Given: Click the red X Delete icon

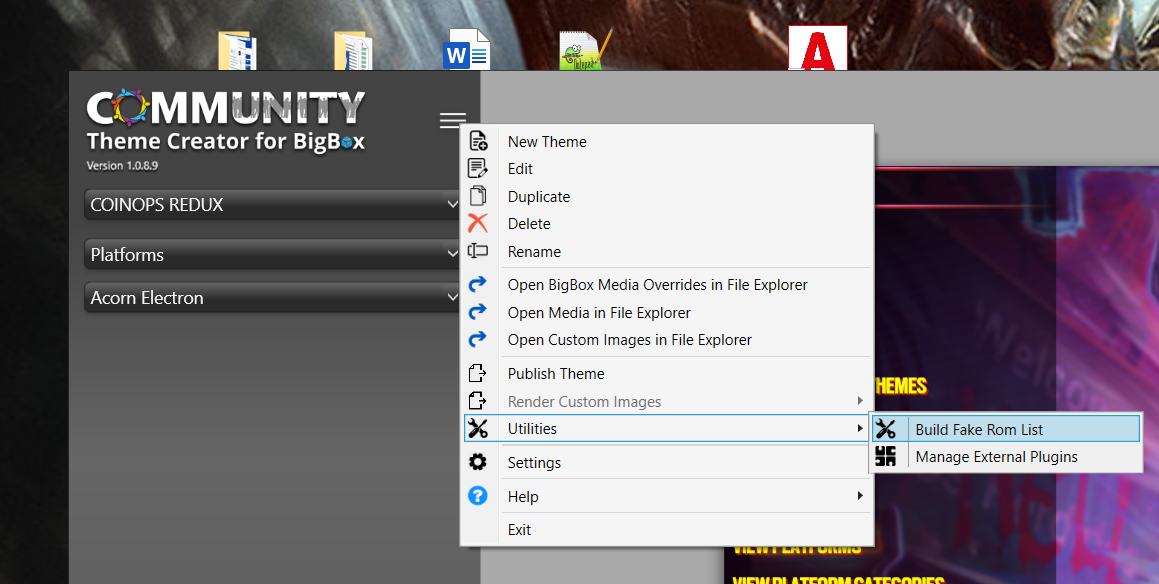Looking at the screenshot, I should pyautogui.click(x=478, y=223).
